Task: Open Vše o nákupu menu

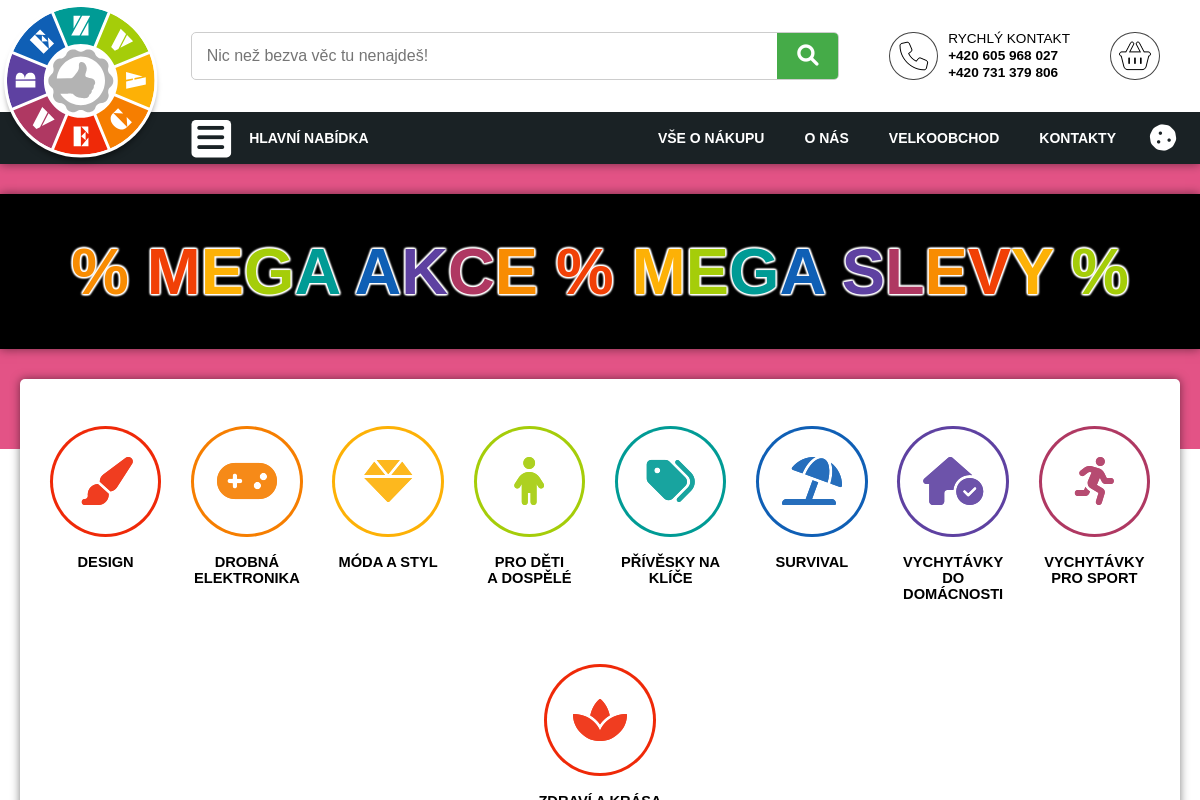Action: (711, 138)
